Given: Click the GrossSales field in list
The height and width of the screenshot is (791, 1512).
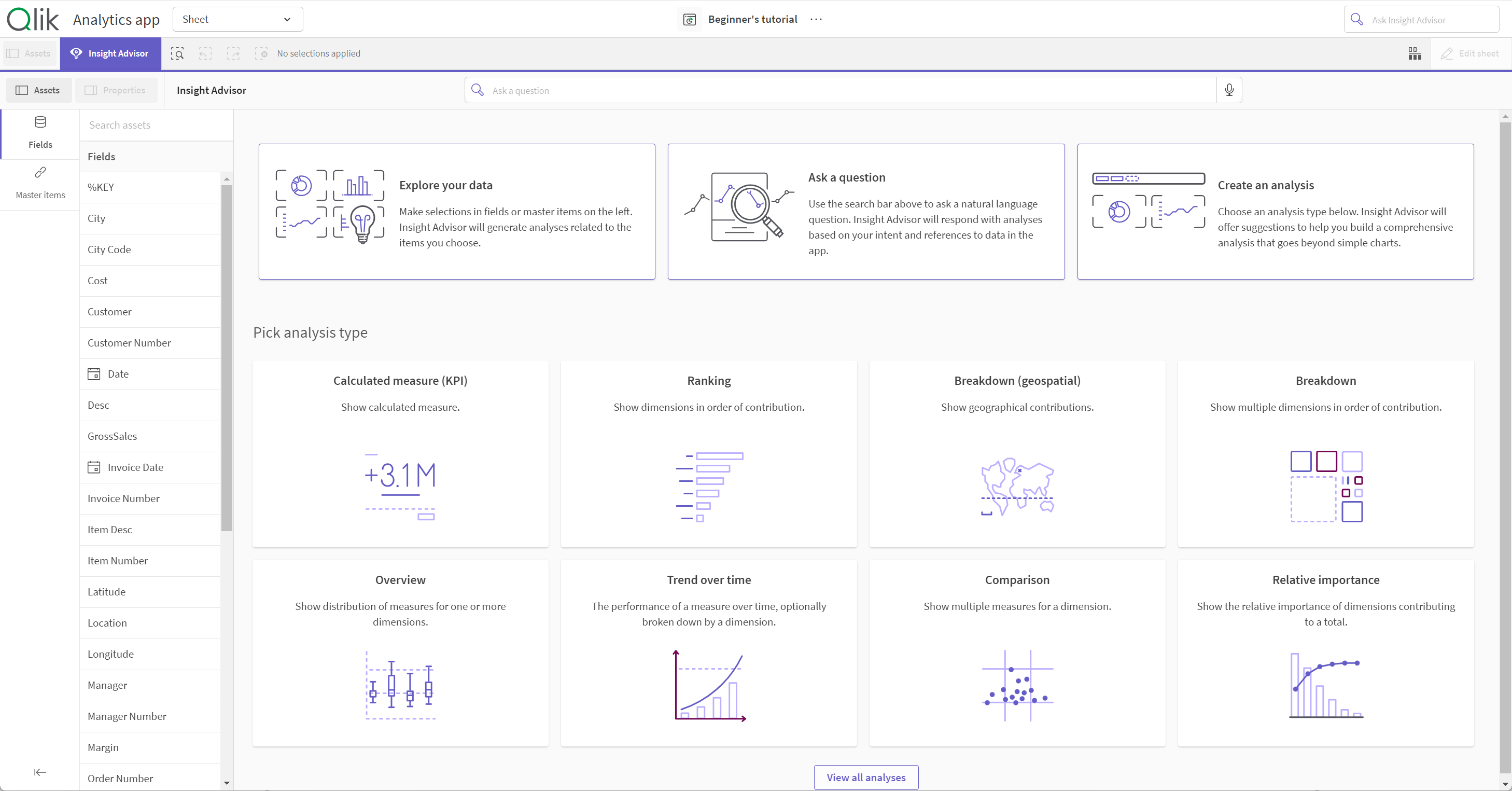Looking at the screenshot, I should click(x=112, y=435).
